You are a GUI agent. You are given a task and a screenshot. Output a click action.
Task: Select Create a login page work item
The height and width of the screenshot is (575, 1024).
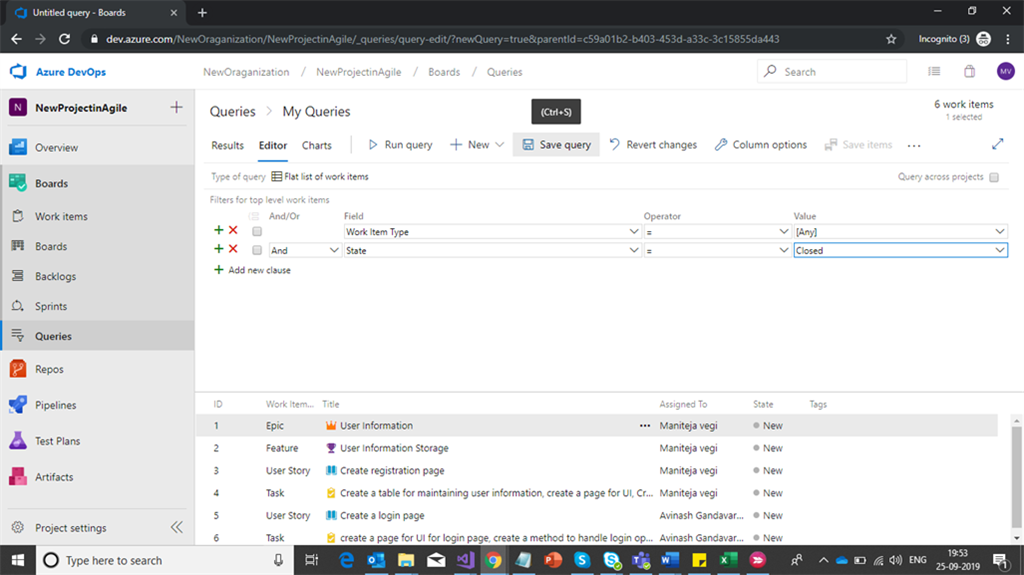tap(382, 516)
